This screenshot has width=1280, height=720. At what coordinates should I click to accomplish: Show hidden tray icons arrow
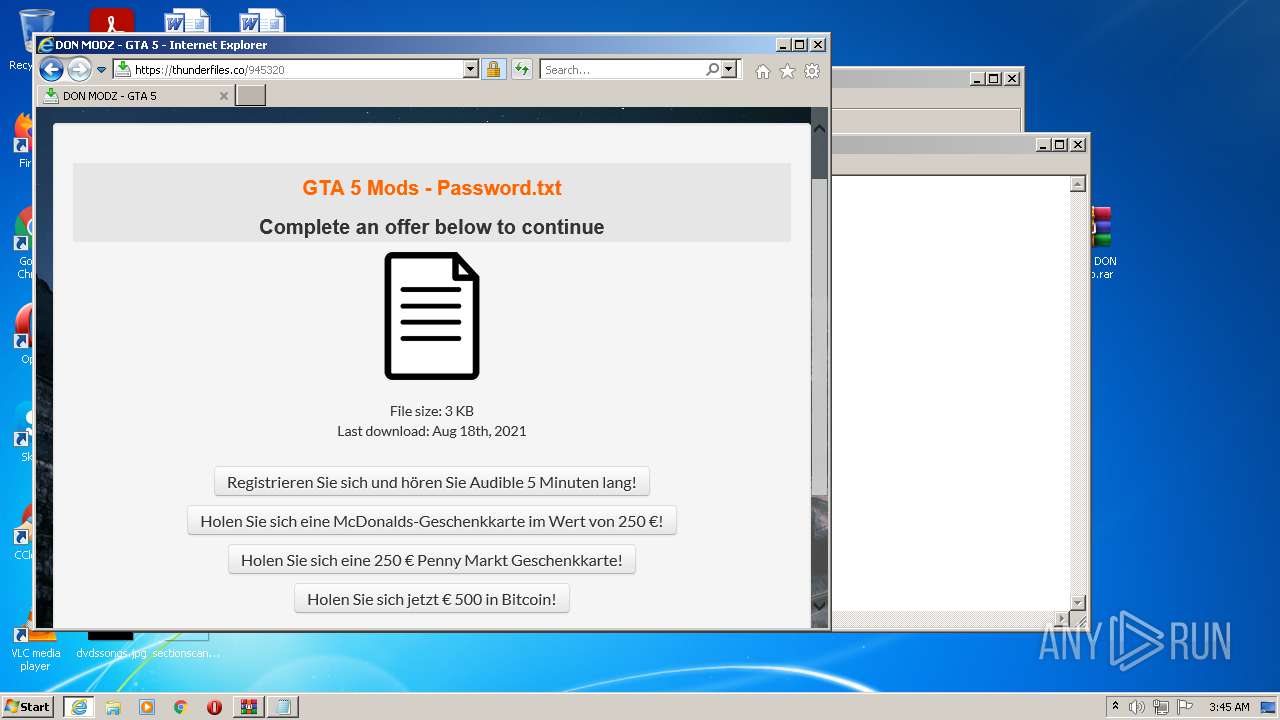click(x=1116, y=707)
